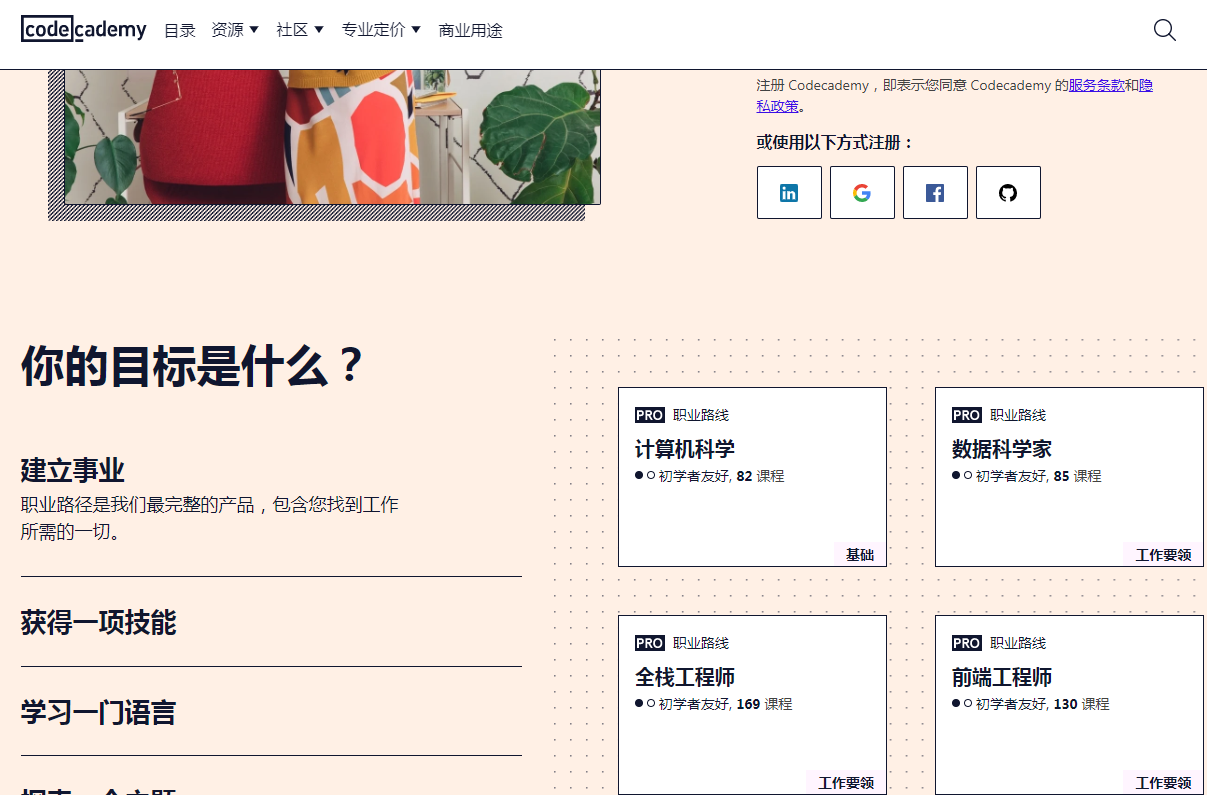Click the difficulty dots on 全栈工程师 card
Viewport: 1207px width, 795px height.
coord(645,704)
